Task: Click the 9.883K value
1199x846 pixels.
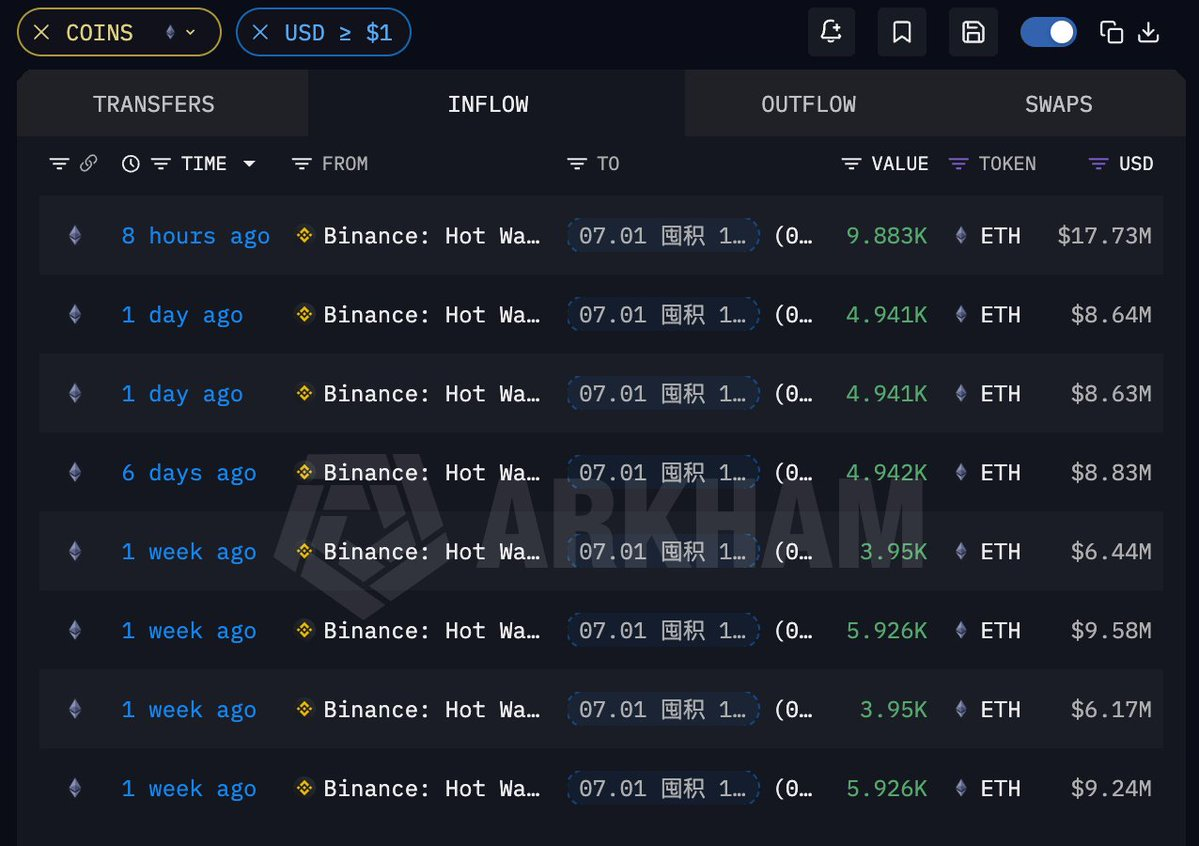Action: tap(886, 236)
